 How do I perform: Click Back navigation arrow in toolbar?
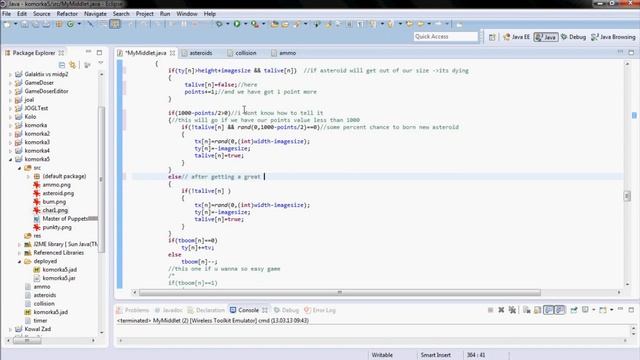[x=420, y=24]
